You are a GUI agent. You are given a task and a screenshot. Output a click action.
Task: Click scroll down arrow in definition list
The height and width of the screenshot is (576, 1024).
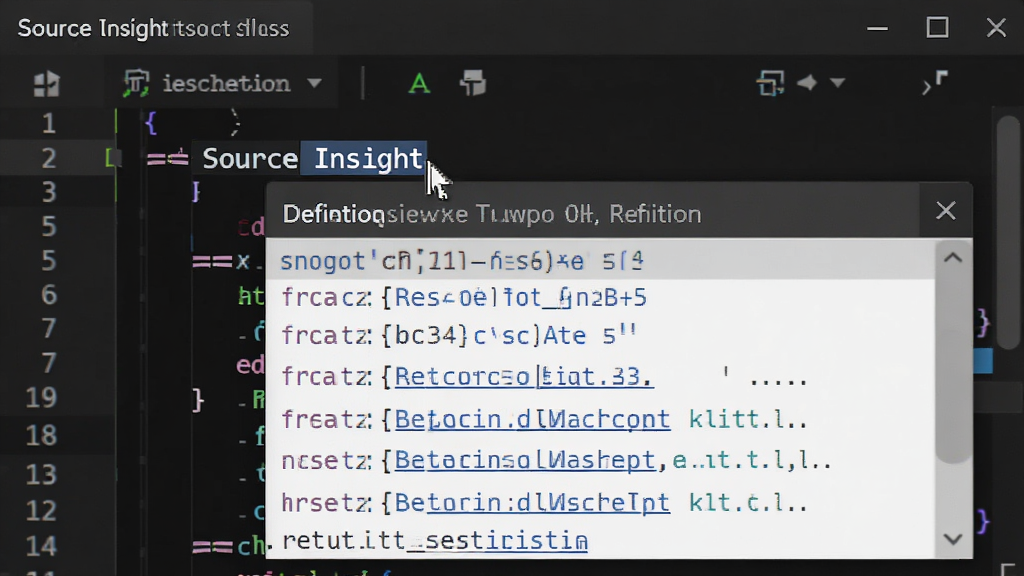(953, 539)
